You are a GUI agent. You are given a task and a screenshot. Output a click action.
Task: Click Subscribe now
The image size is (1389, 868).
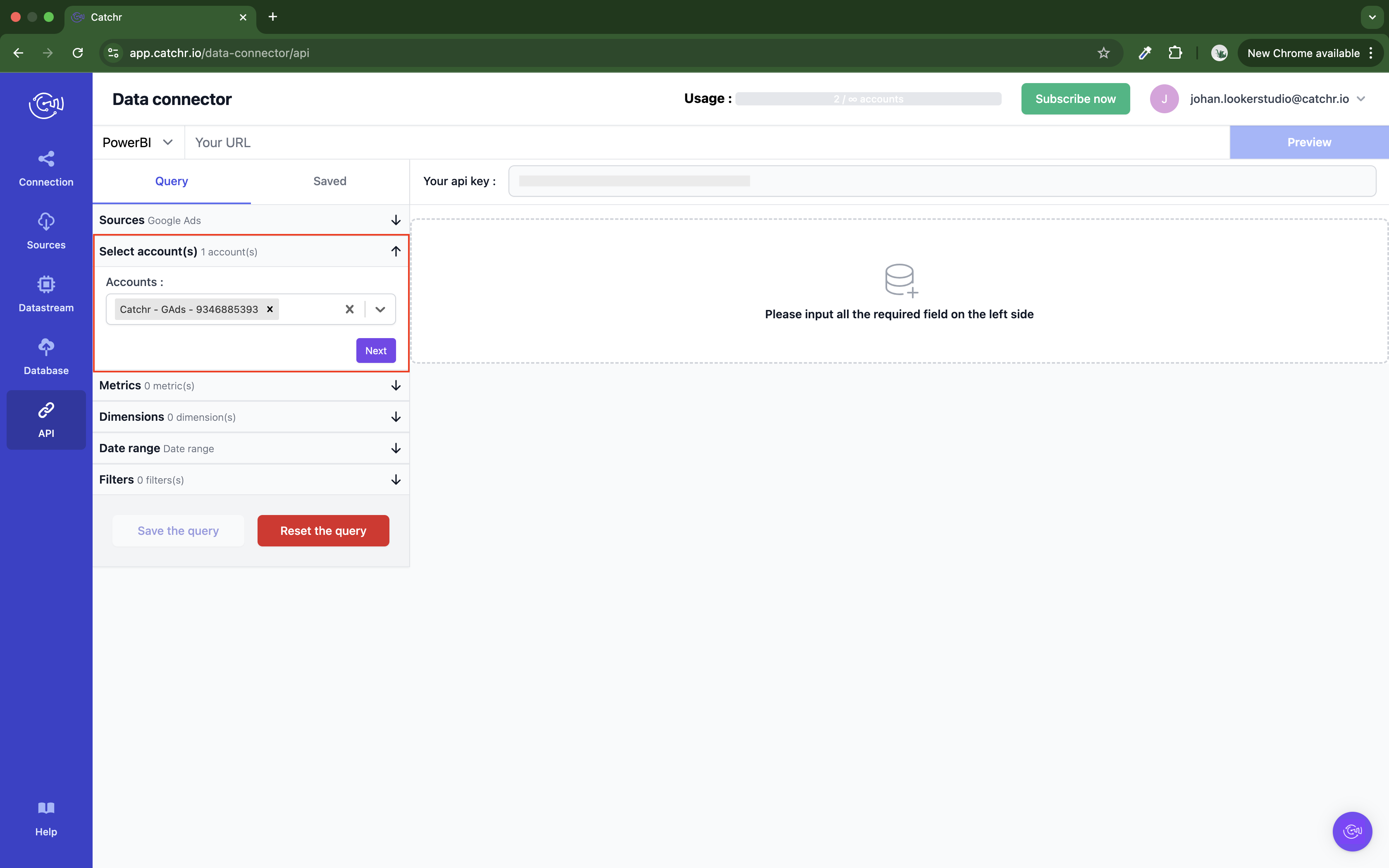[1075, 99]
